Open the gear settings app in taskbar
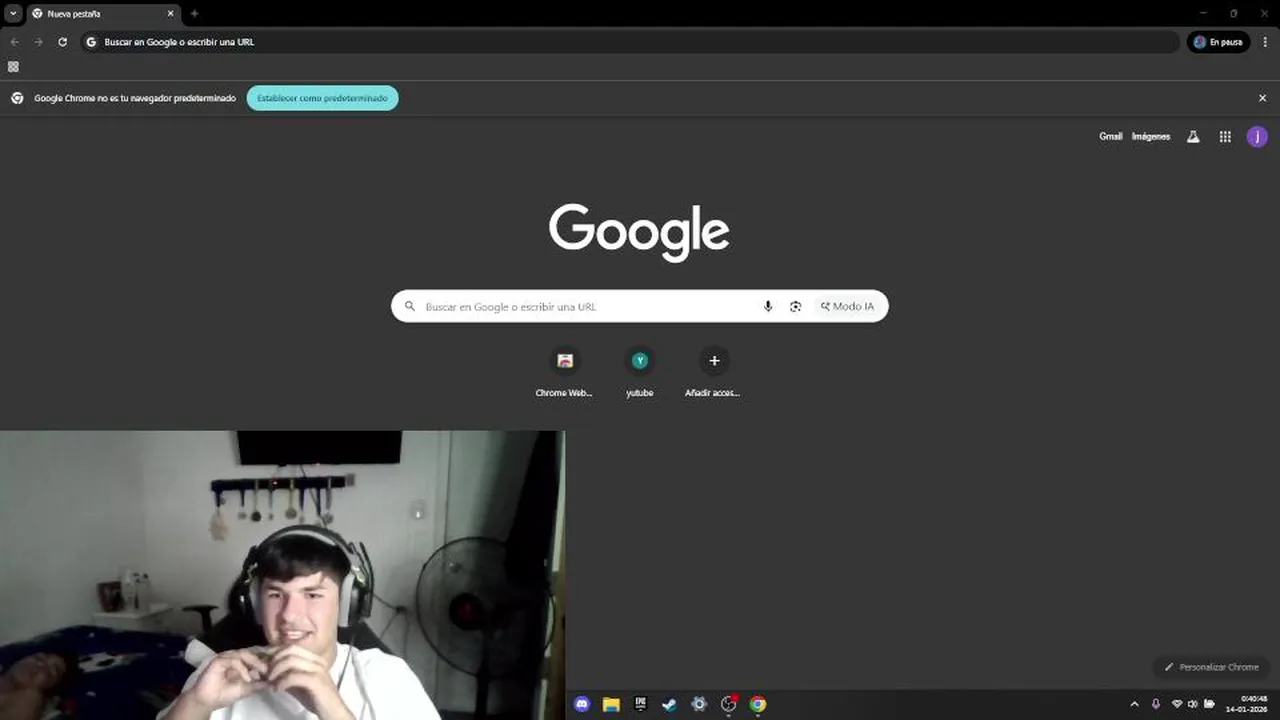This screenshot has width=1280, height=720. point(699,704)
